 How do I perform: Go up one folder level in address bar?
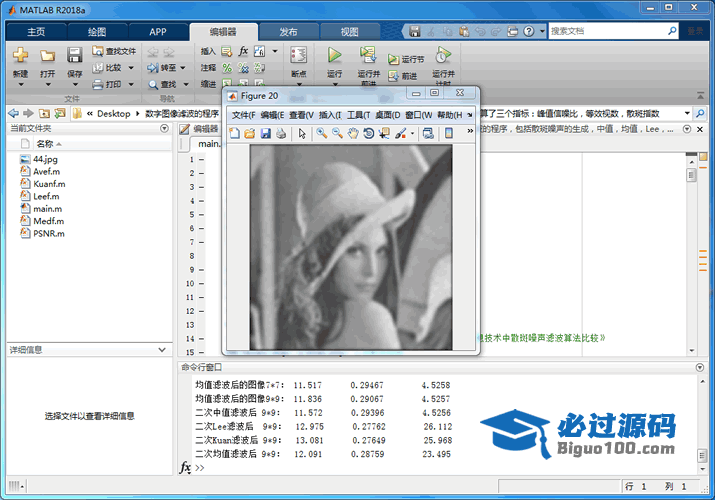click(45, 113)
